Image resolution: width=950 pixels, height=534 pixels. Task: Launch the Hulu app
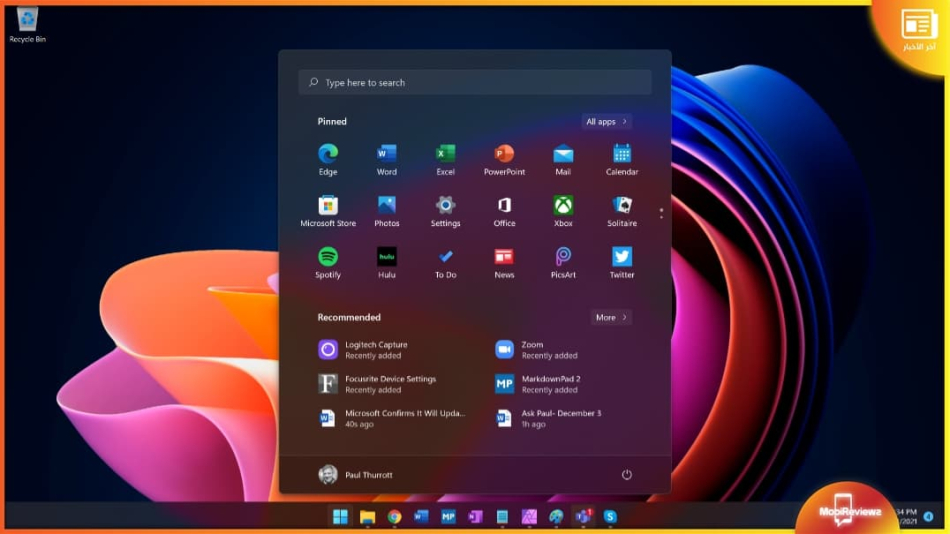(387, 263)
